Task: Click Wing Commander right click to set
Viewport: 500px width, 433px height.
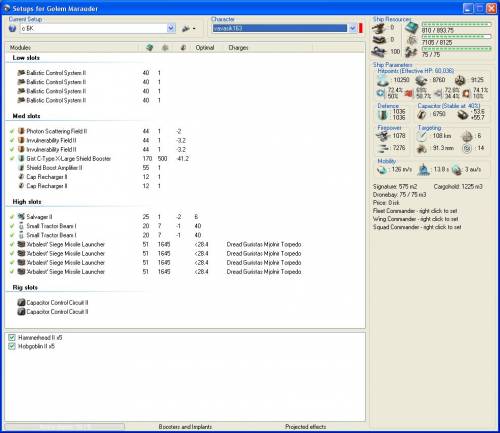Action: pos(416,219)
